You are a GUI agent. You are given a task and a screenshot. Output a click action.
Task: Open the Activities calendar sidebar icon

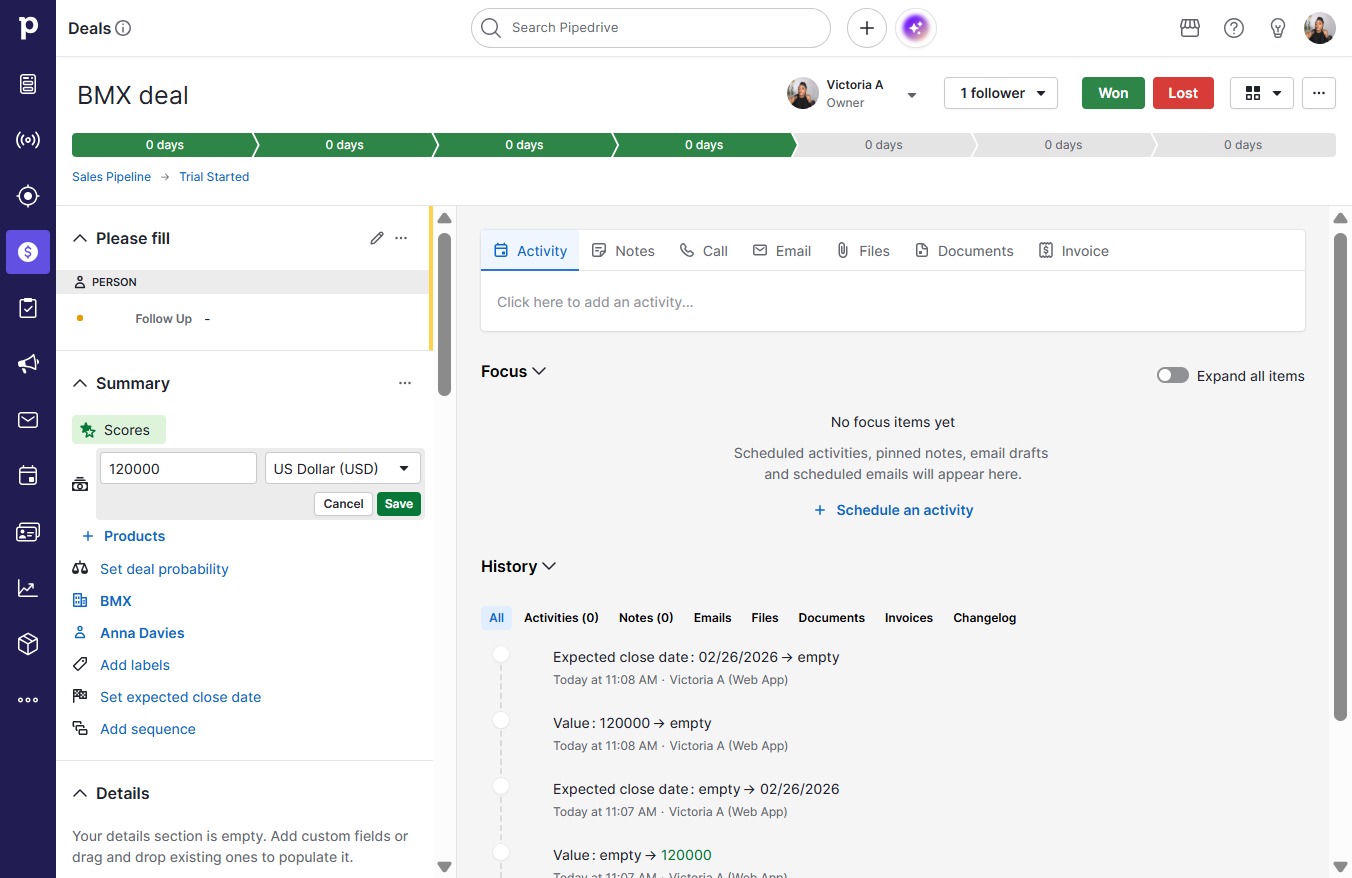pos(28,476)
